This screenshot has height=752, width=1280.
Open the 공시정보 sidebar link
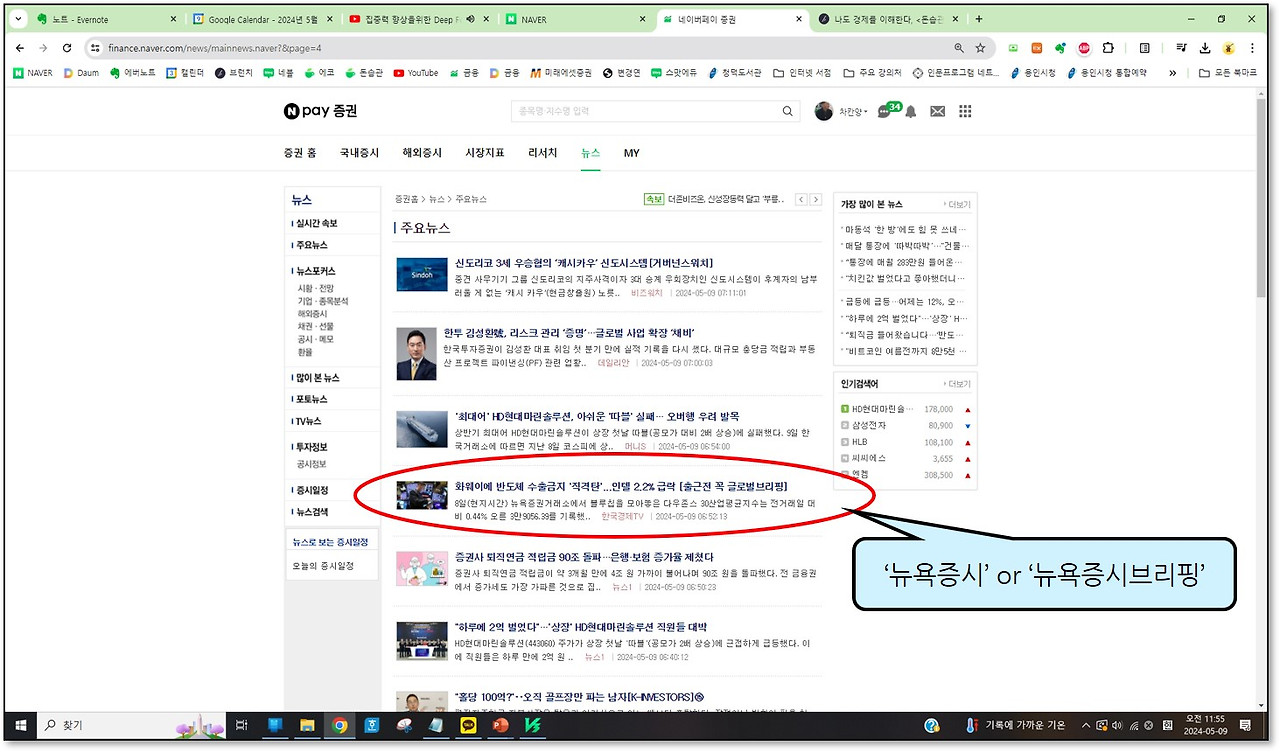coord(311,464)
